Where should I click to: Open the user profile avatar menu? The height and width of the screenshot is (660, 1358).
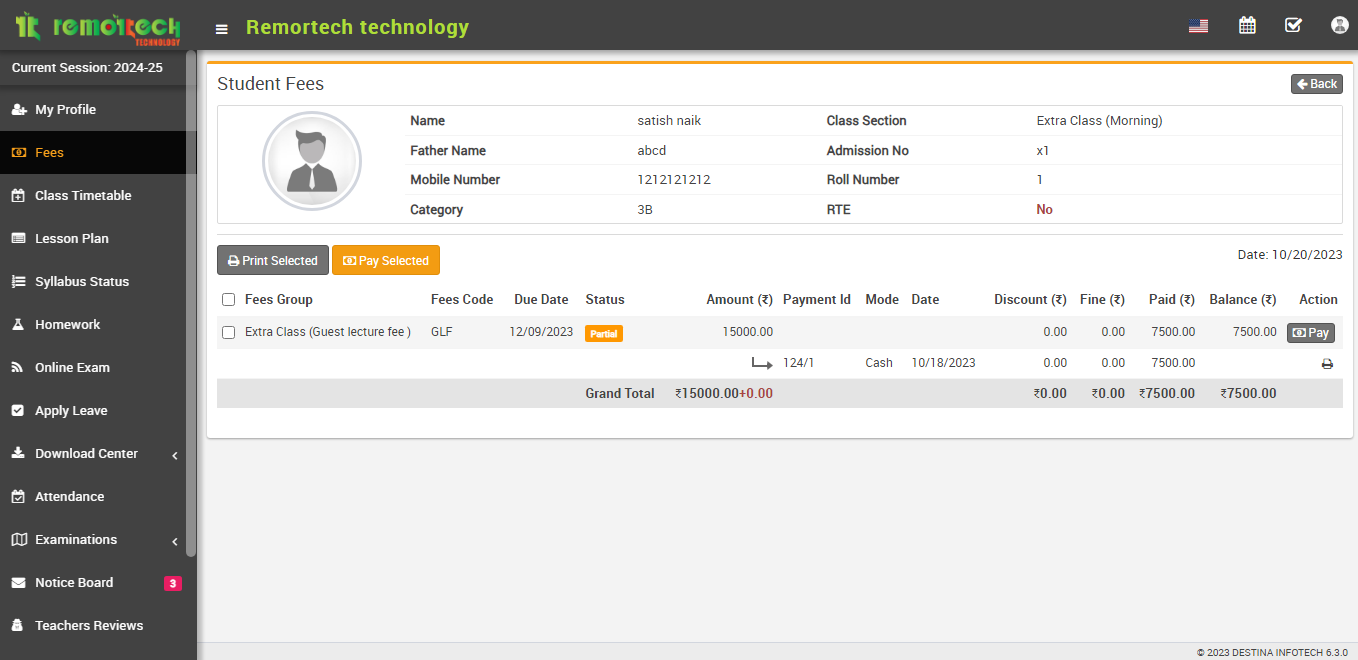point(1339,25)
